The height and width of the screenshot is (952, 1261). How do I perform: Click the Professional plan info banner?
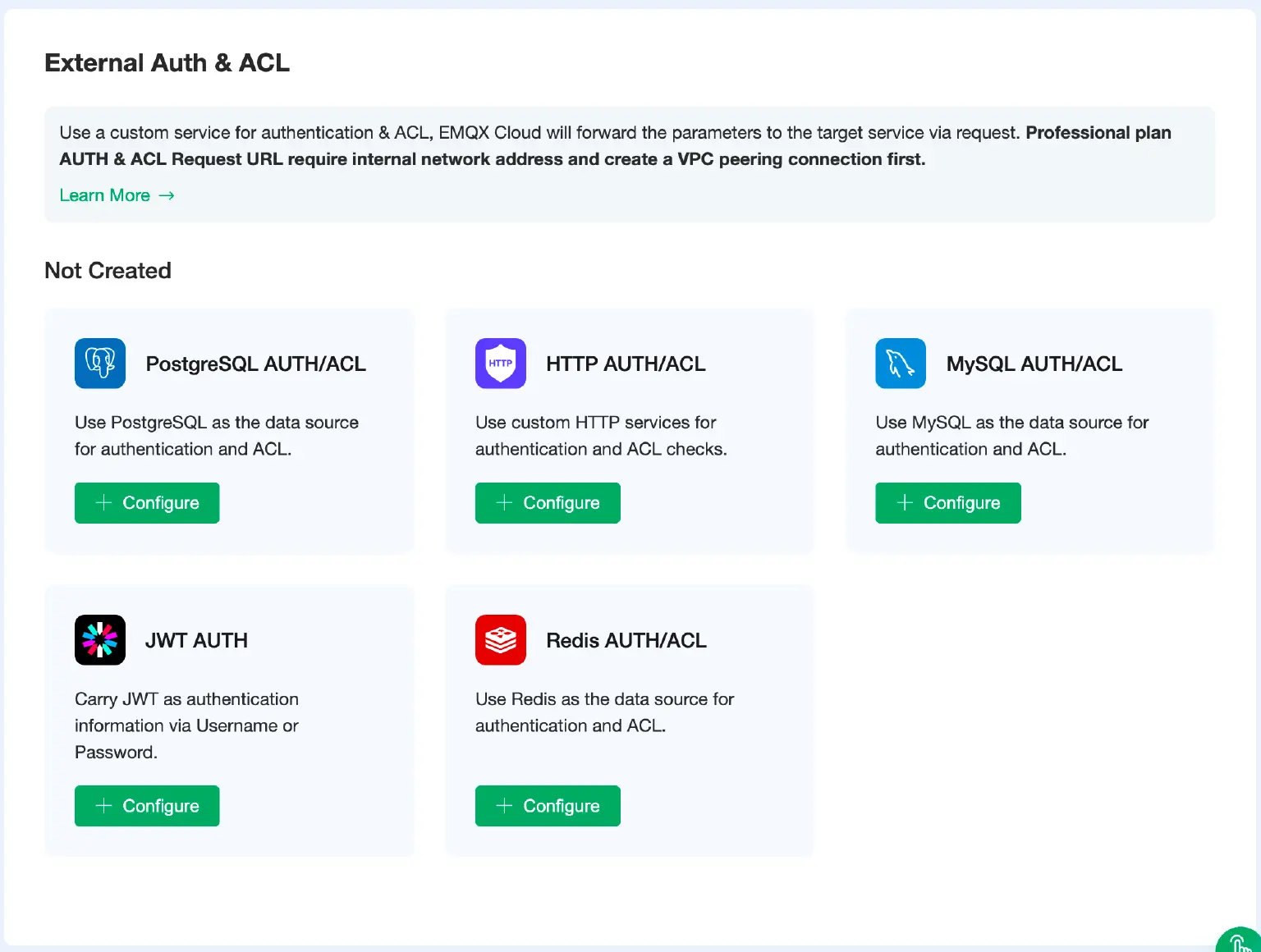pyautogui.click(x=630, y=164)
